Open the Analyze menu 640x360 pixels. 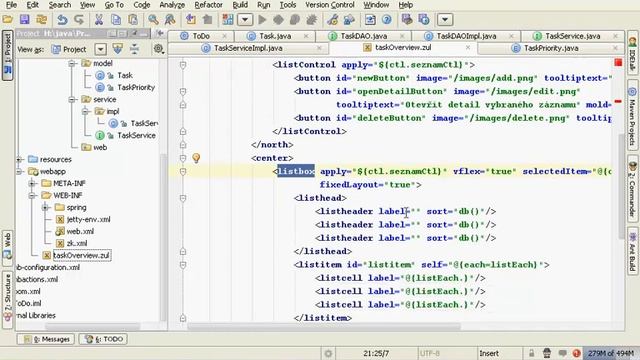[172, 5]
